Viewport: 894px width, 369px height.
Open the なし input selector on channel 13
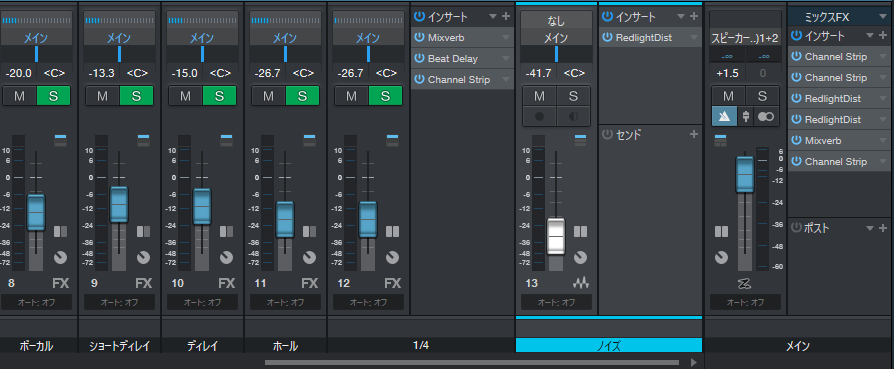point(556,22)
